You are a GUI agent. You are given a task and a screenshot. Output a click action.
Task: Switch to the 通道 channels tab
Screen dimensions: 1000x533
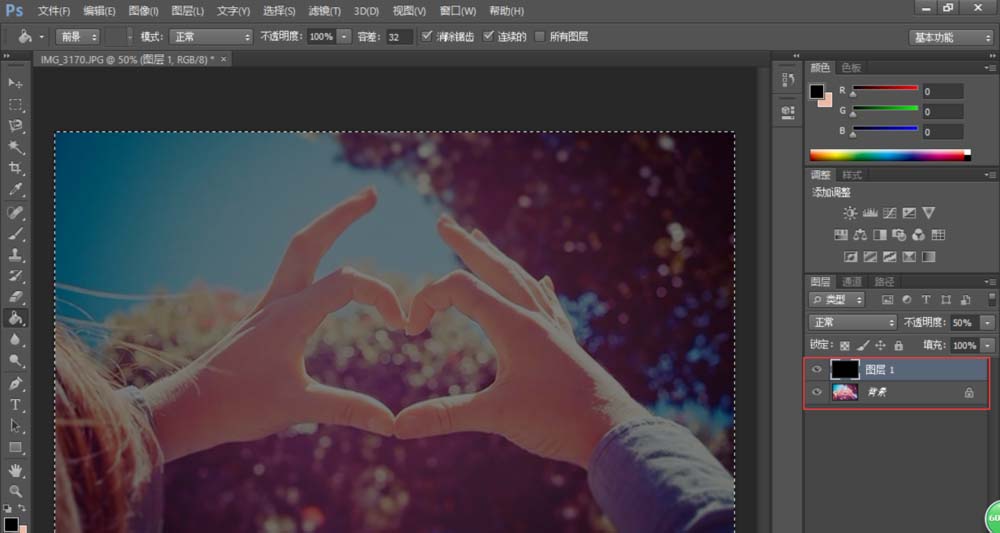852,282
